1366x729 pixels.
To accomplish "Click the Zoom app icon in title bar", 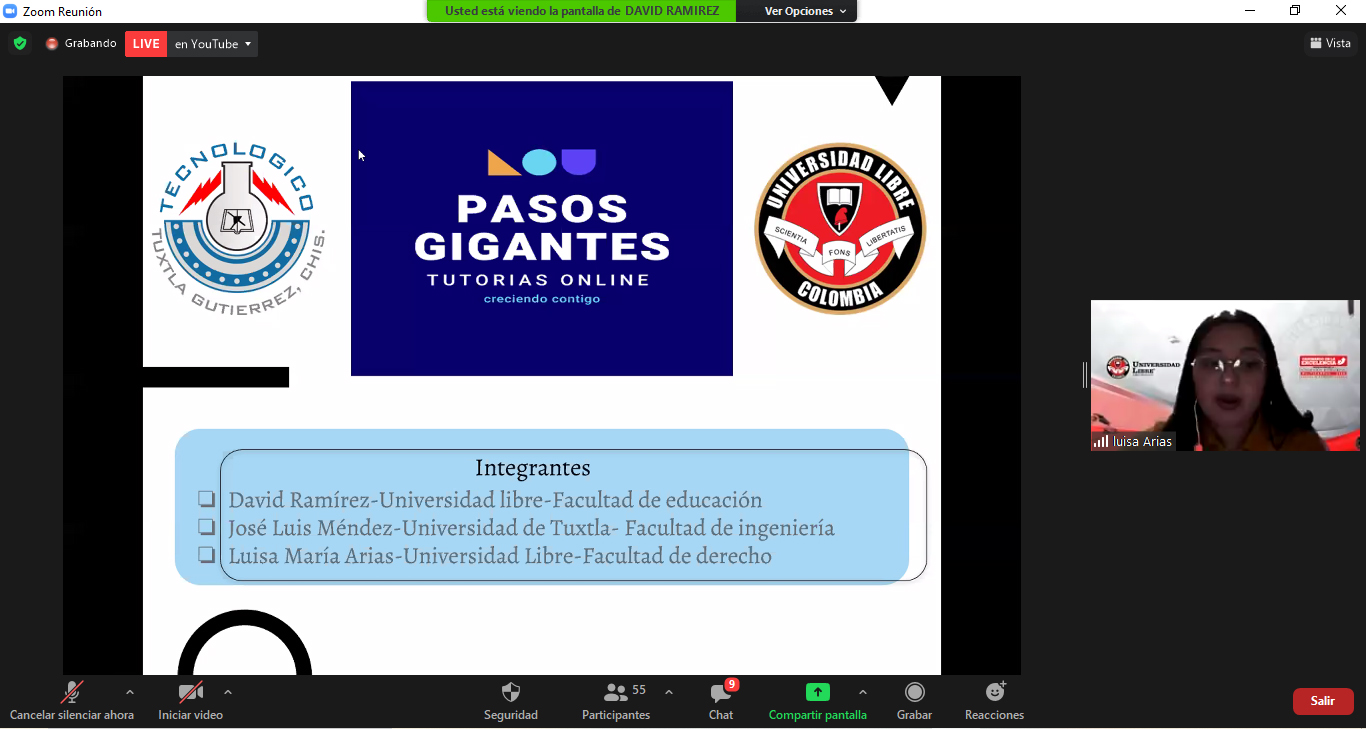I will tap(11, 11).
